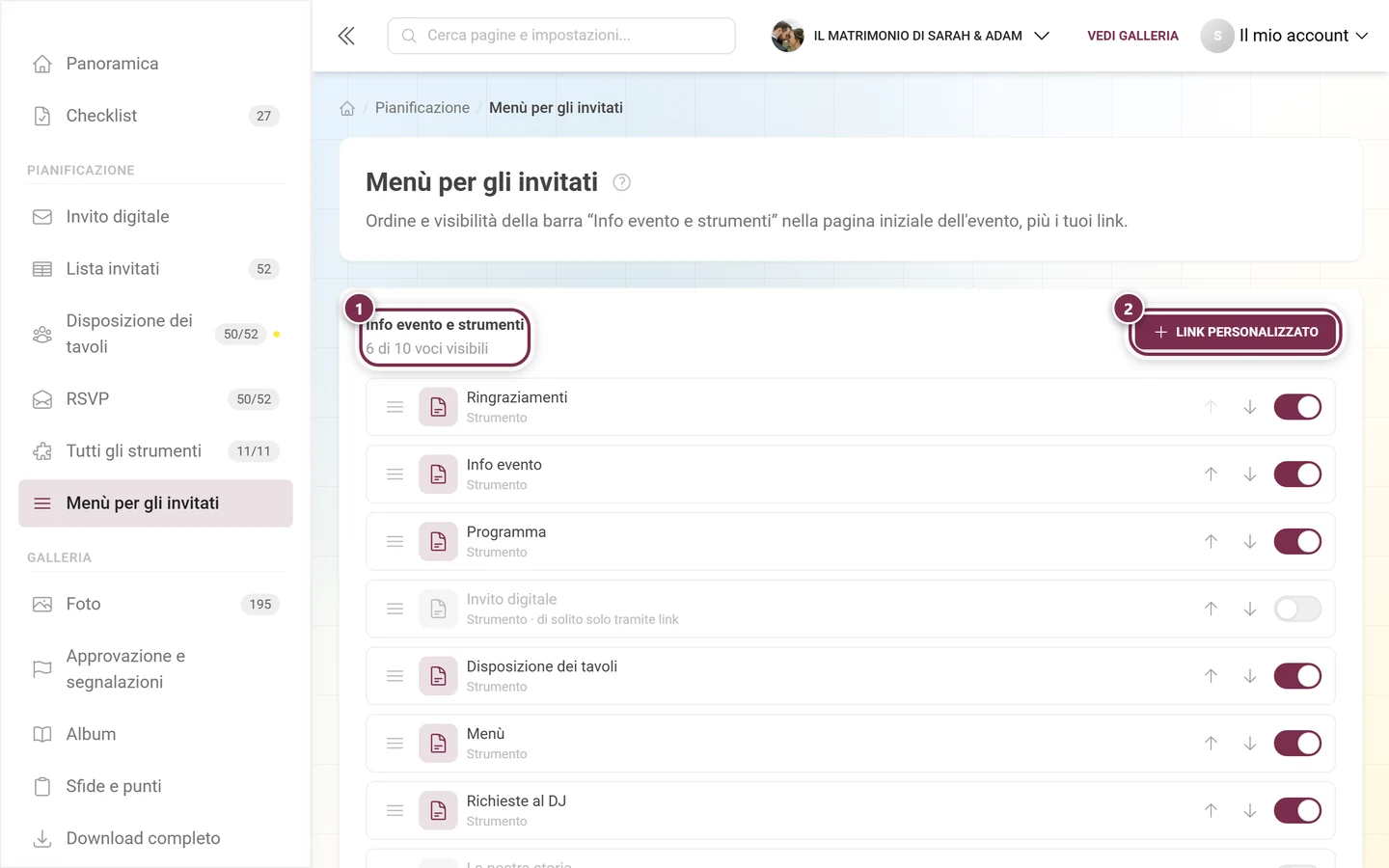Go to Sfide e punti
Image resolution: width=1389 pixels, height=868 pixels.
point(155,787)
